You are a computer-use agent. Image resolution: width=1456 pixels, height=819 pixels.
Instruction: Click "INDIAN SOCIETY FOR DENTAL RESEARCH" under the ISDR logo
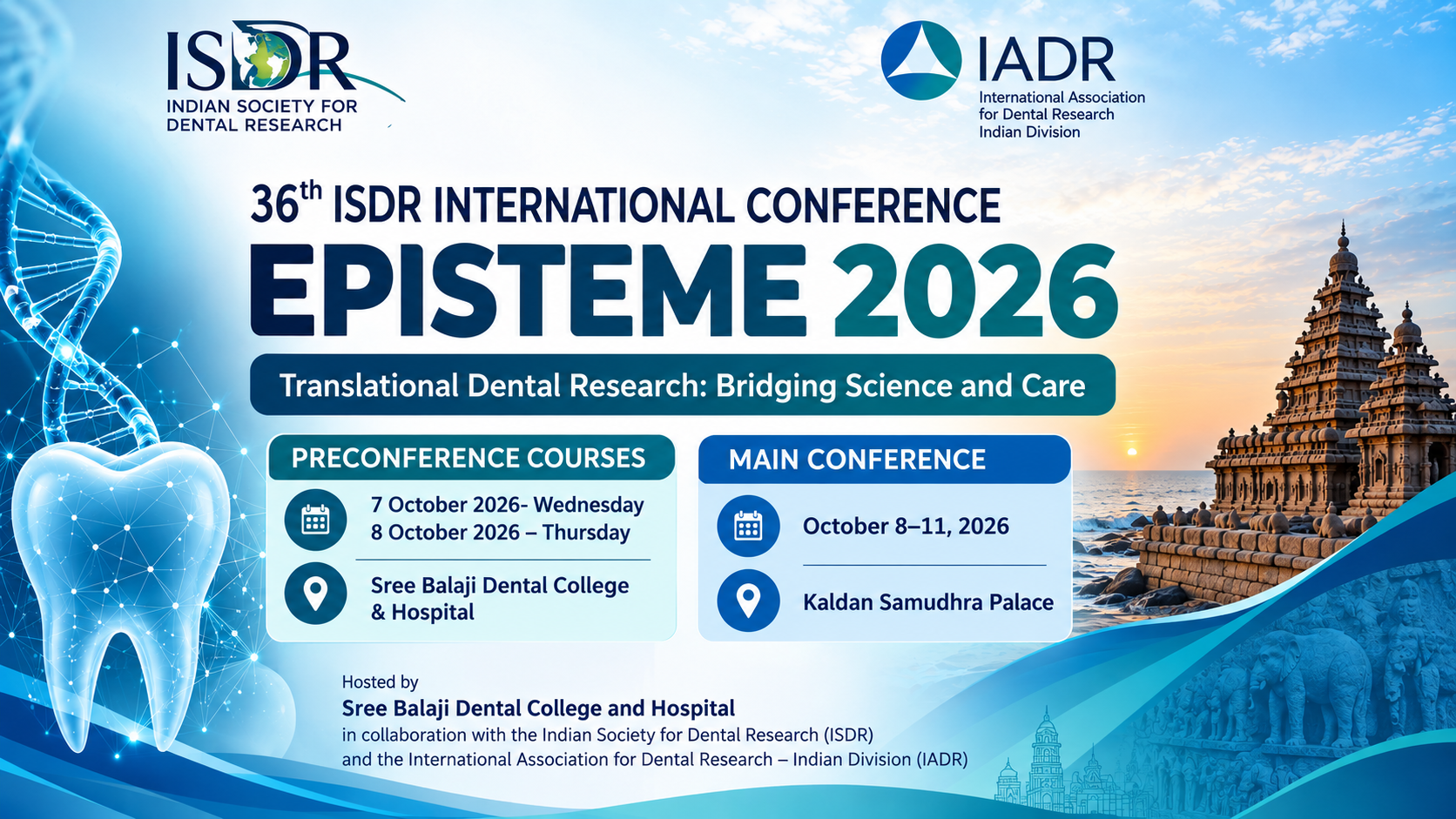tap(261, 116)
